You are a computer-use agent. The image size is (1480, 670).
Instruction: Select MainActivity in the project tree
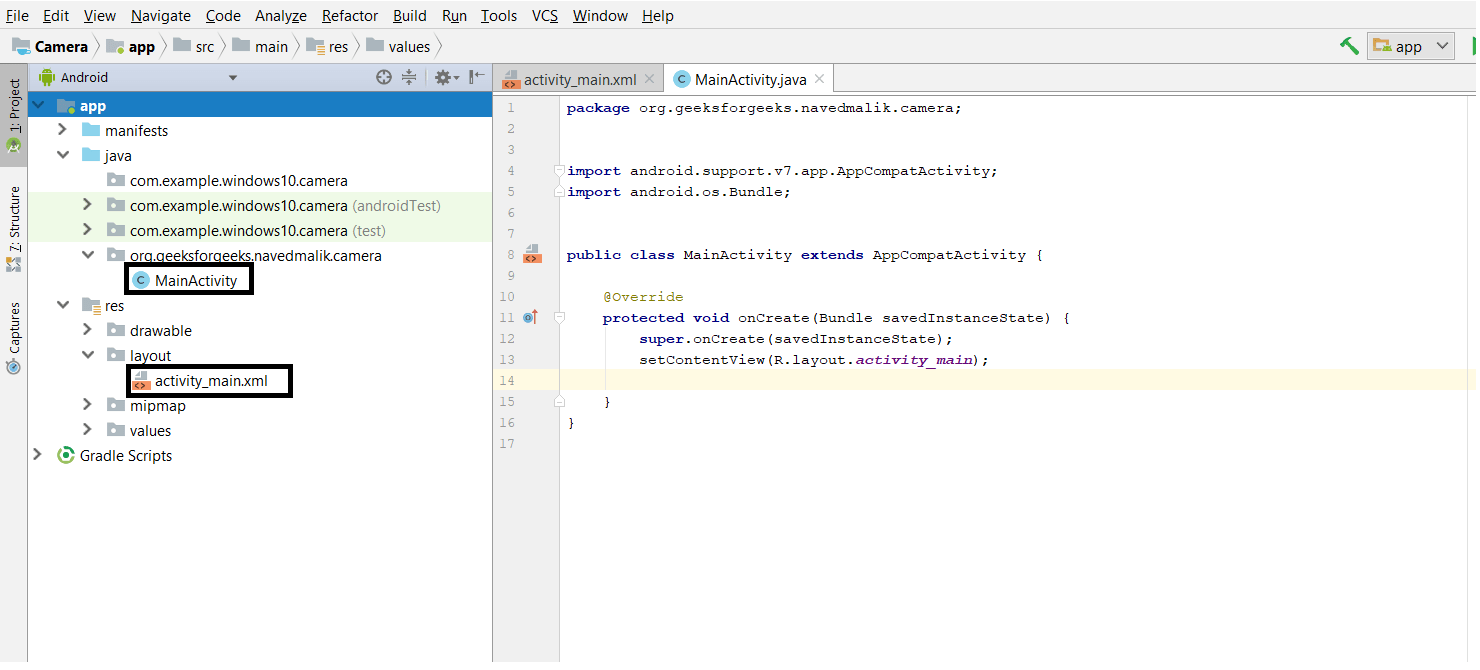click(x=195, y=281)
